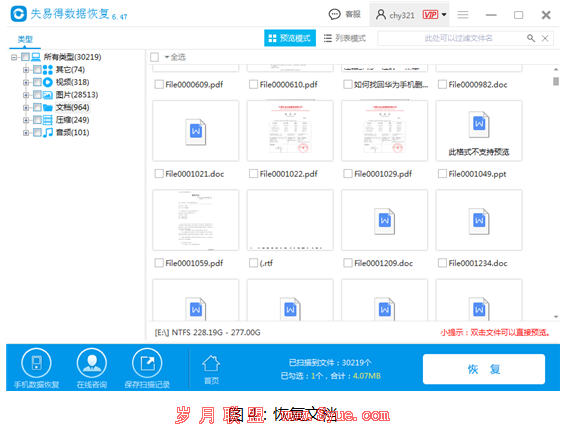Image resolution: width=562 pixels, height=425 pixels.
Task: Open the hamburger menu in the title bar
Action: coord(463,15)
